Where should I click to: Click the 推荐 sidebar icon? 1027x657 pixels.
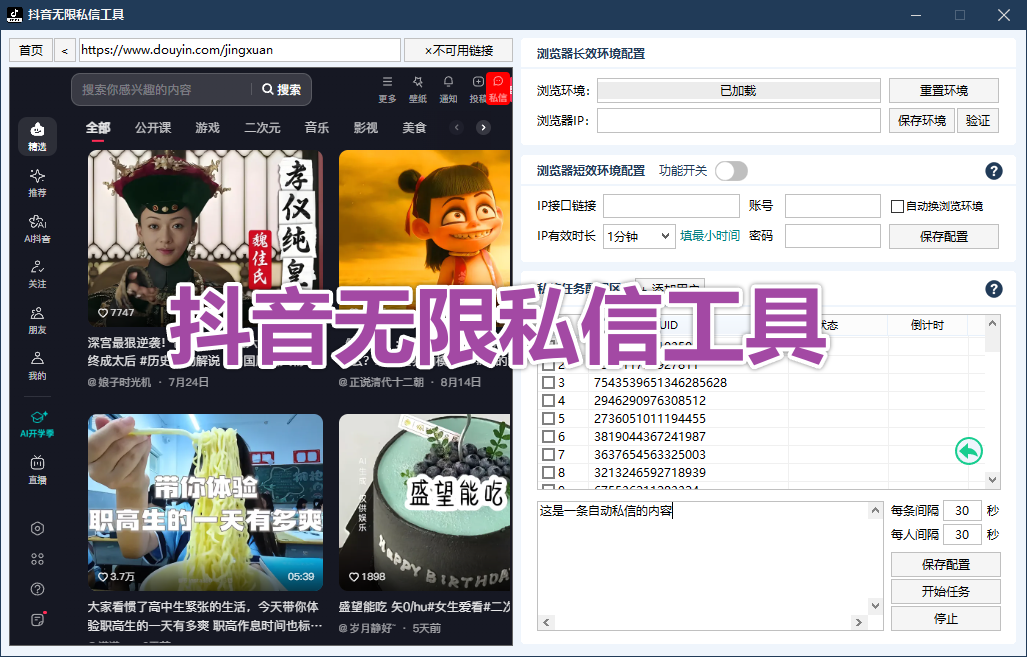click(x=37, y=182)
